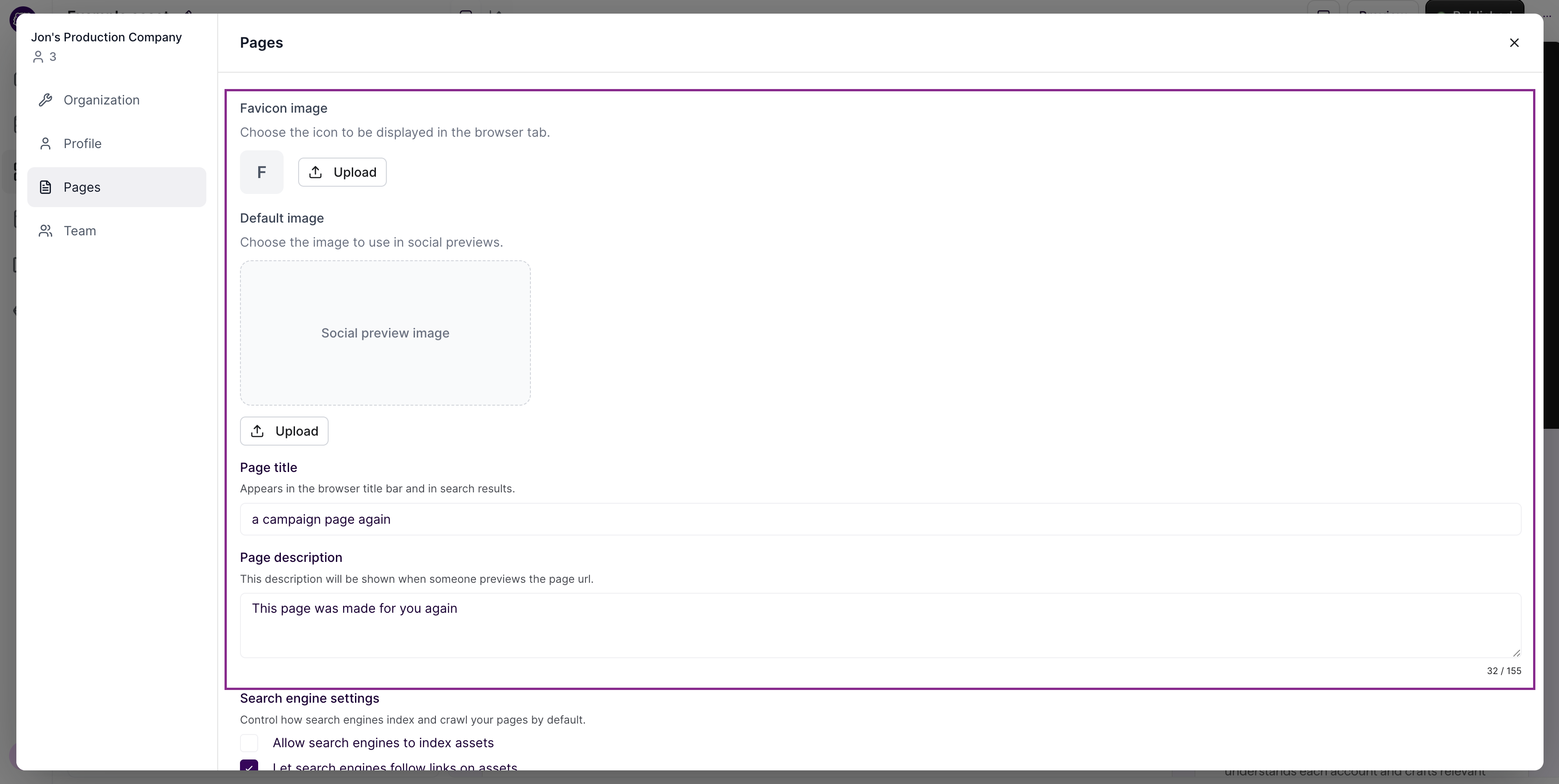Click the document icon beside Pages
Viewport: 1559px width, 784px height.
[45, 187]
